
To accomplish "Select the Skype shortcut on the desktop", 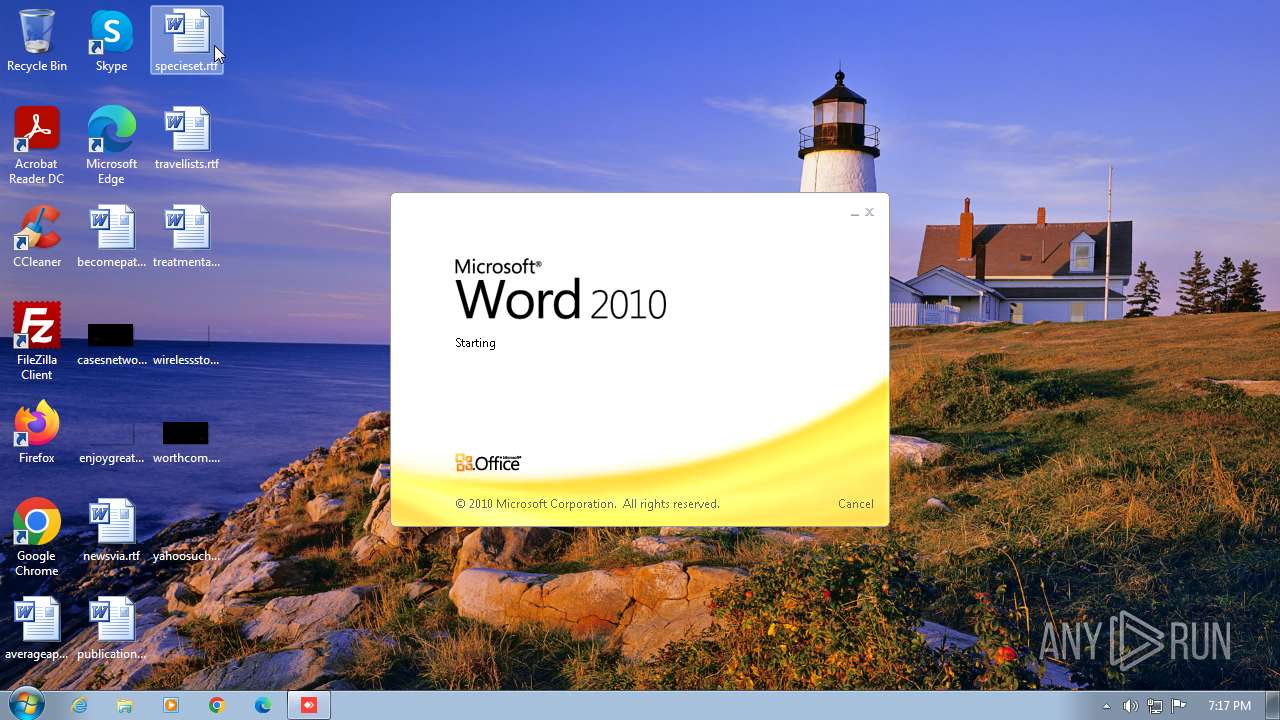I will [x=111, y=40].
